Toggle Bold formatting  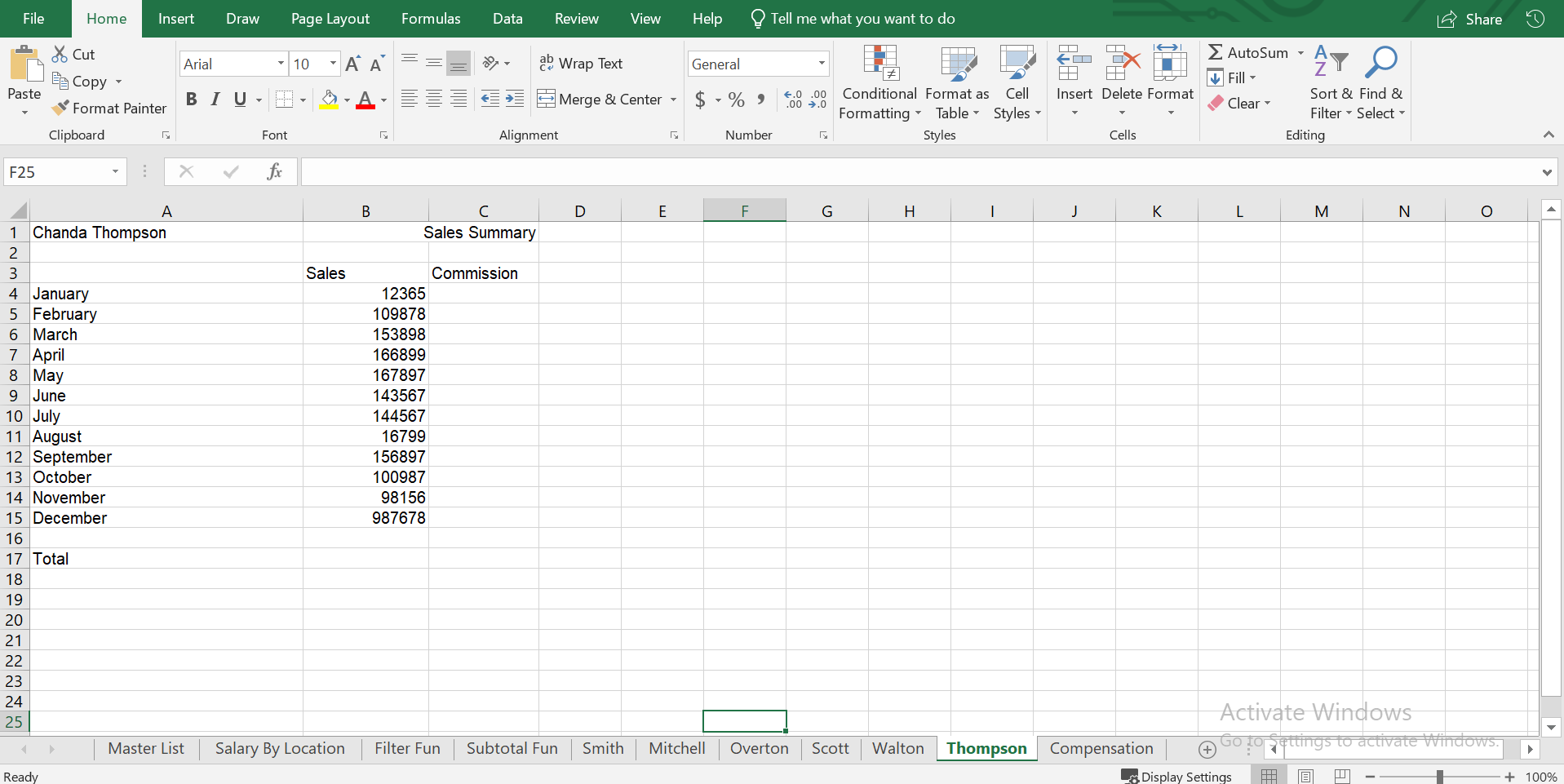click(x=191, y=100)
